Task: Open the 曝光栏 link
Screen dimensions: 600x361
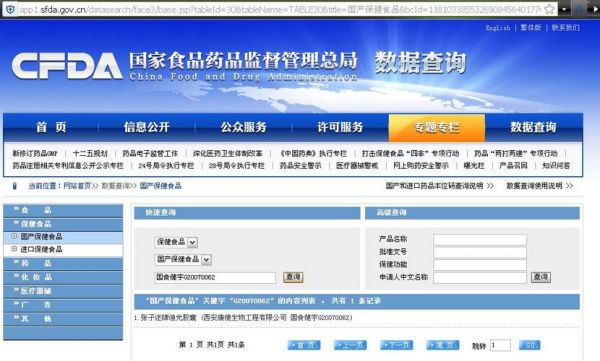Action: (x=474, y=166)
